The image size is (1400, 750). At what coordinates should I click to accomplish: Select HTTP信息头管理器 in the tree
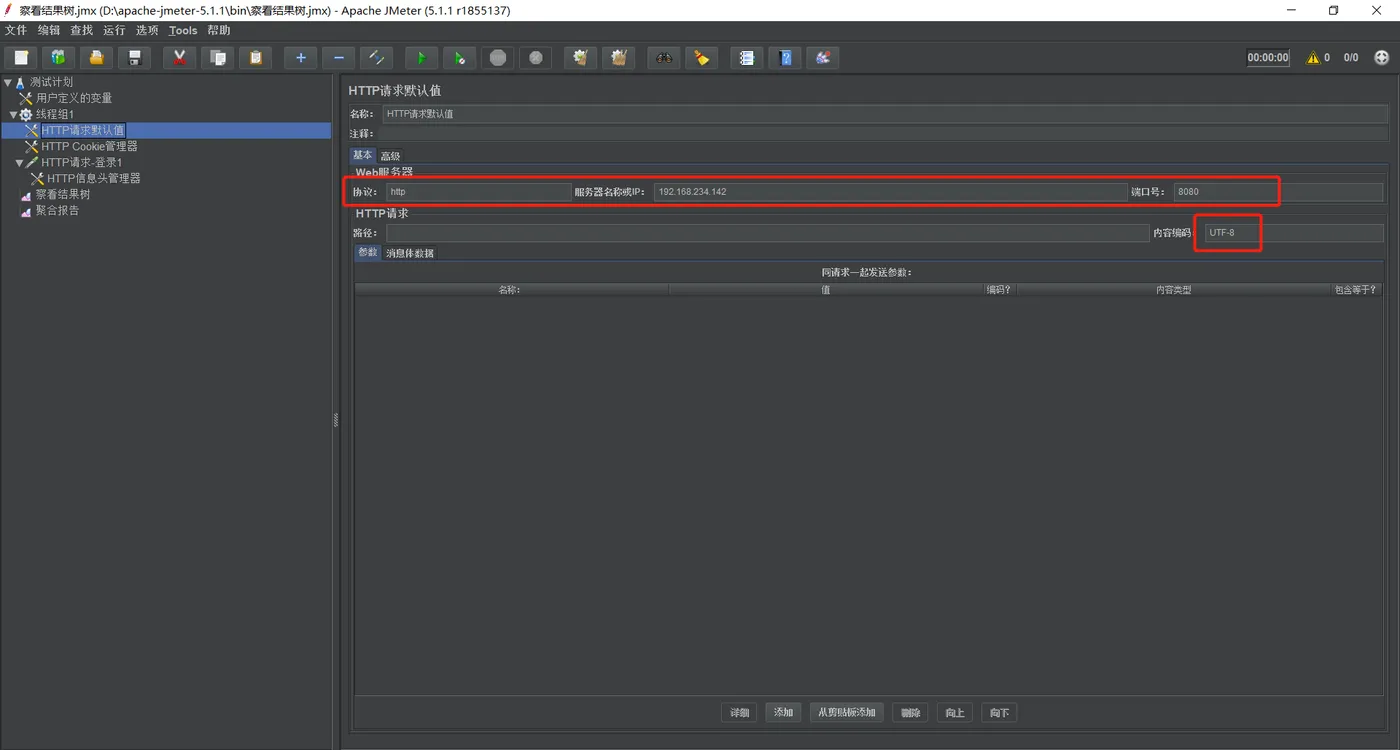click(94, 178)
